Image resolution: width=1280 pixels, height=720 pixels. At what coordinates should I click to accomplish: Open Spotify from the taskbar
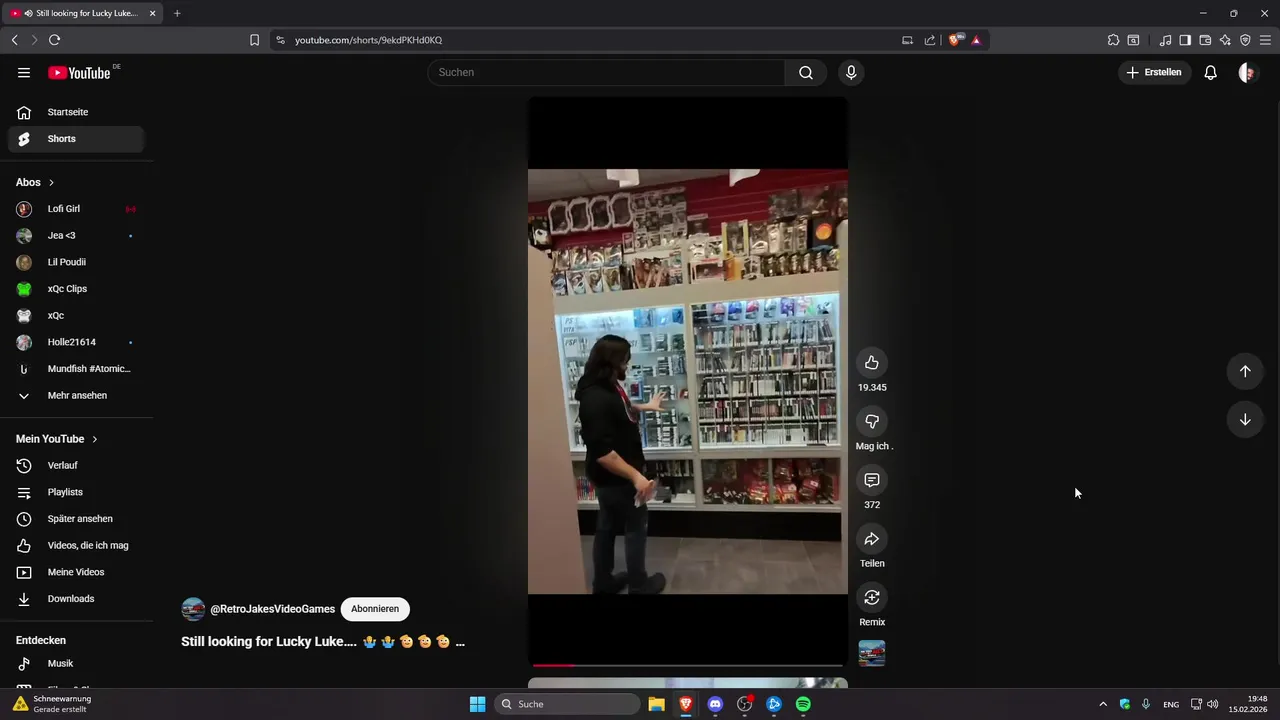(803, 704)
